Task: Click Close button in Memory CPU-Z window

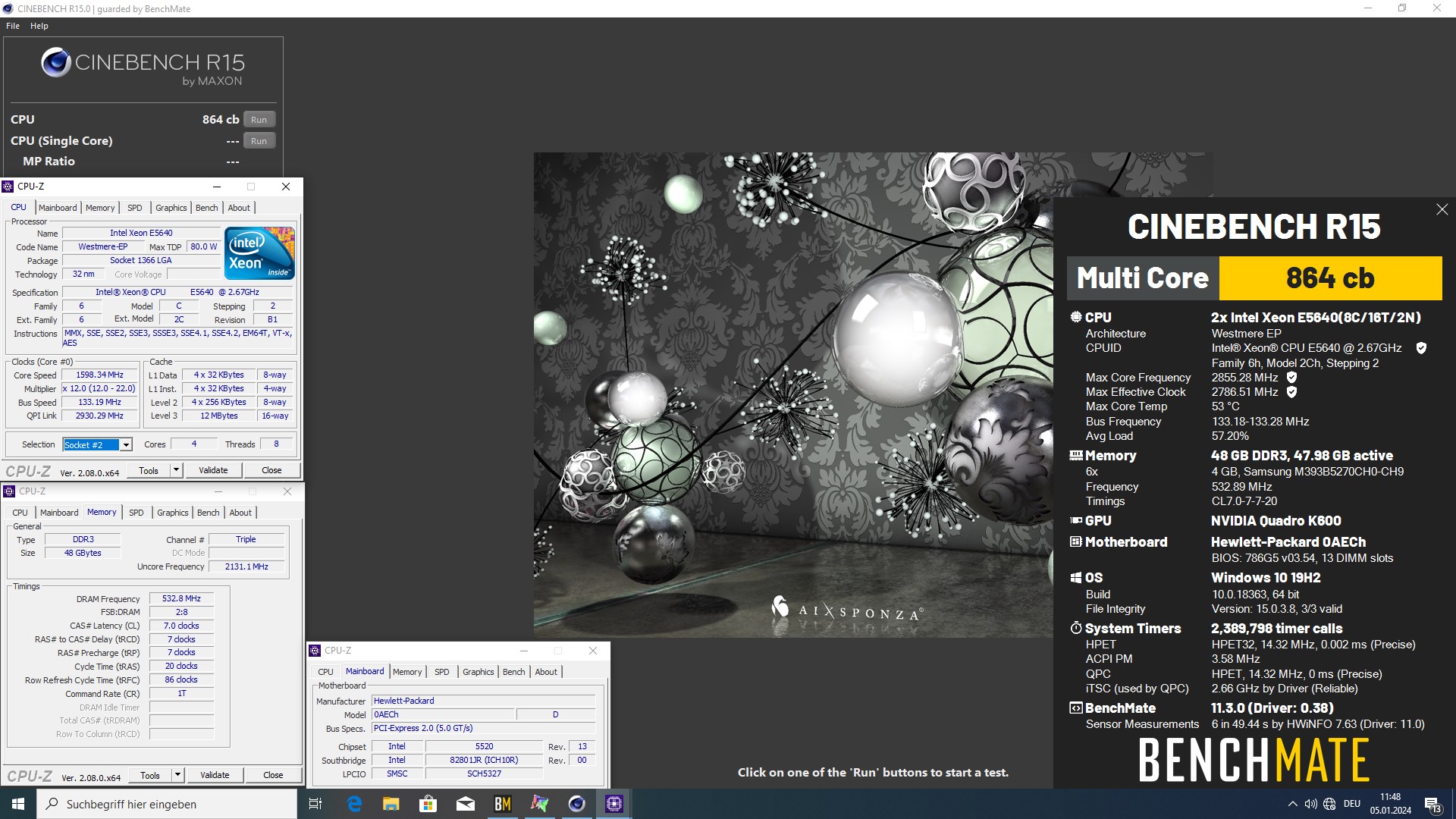Action: (x=273, y=776)
